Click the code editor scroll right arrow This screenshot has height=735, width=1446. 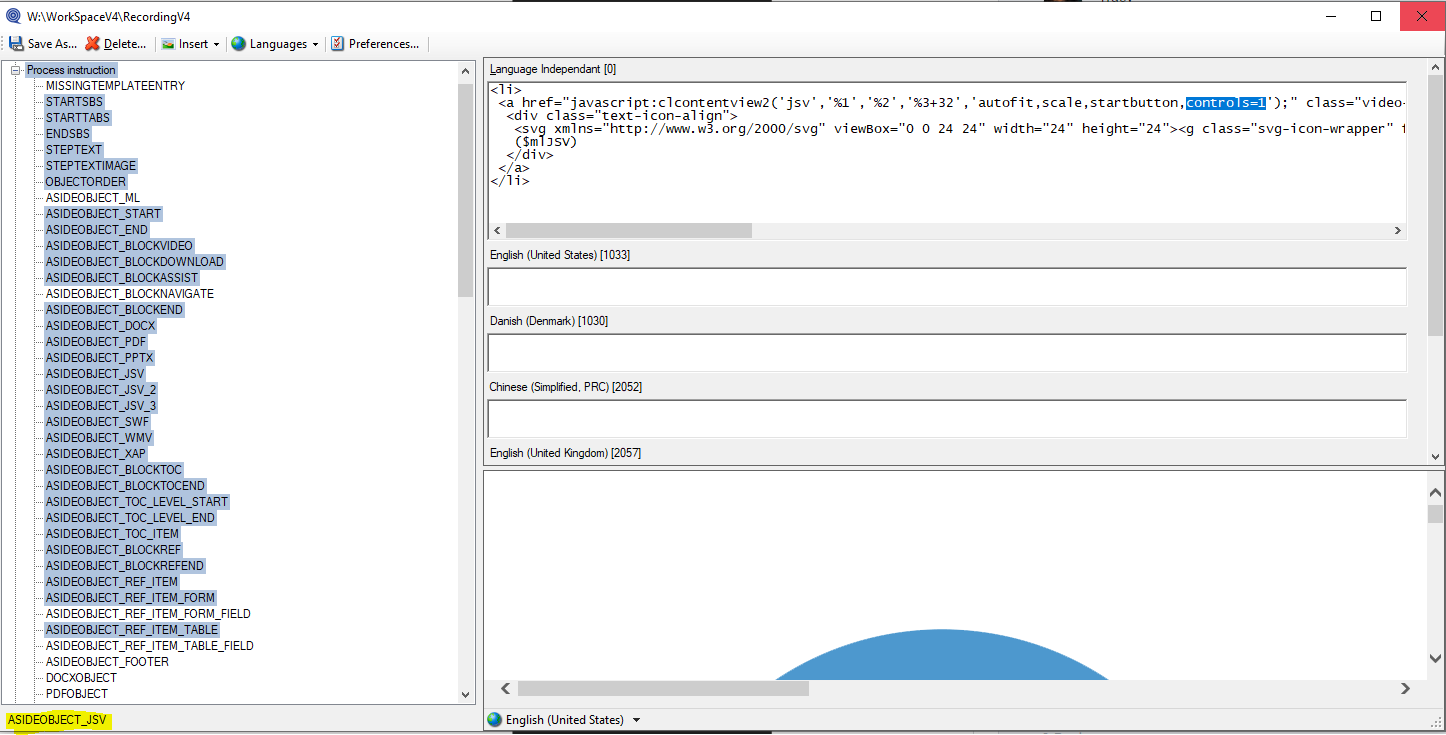[1398, 230]
